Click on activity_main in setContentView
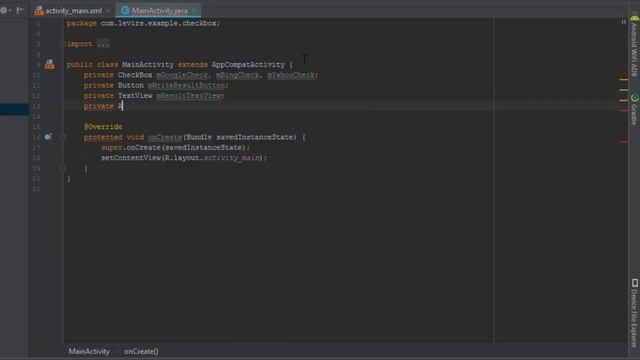 coord(231,158)
